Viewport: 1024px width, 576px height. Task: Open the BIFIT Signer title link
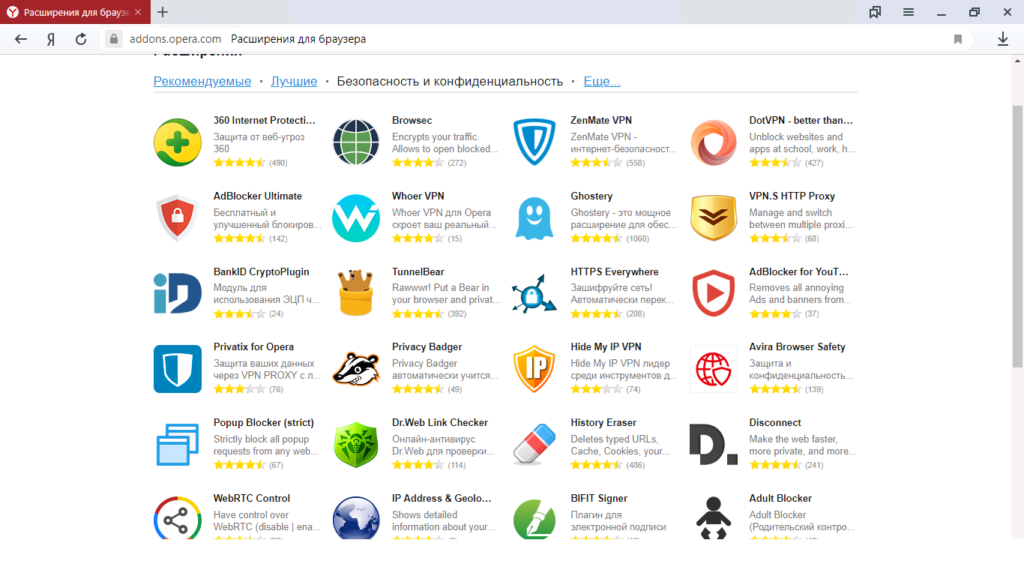coord(599,498)
